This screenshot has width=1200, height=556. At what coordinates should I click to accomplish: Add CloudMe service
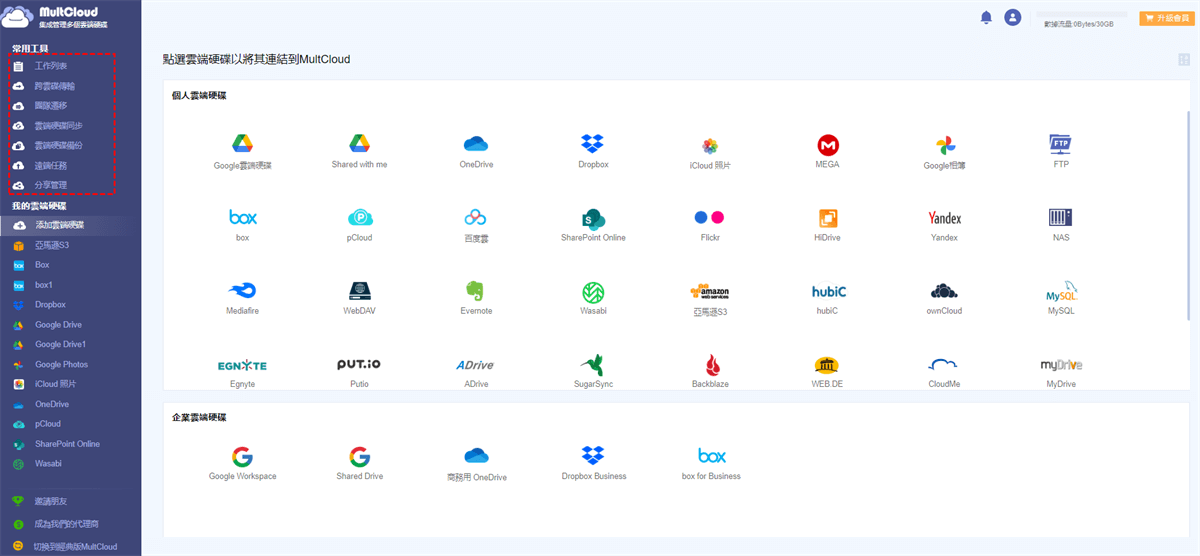pos(944,372)
